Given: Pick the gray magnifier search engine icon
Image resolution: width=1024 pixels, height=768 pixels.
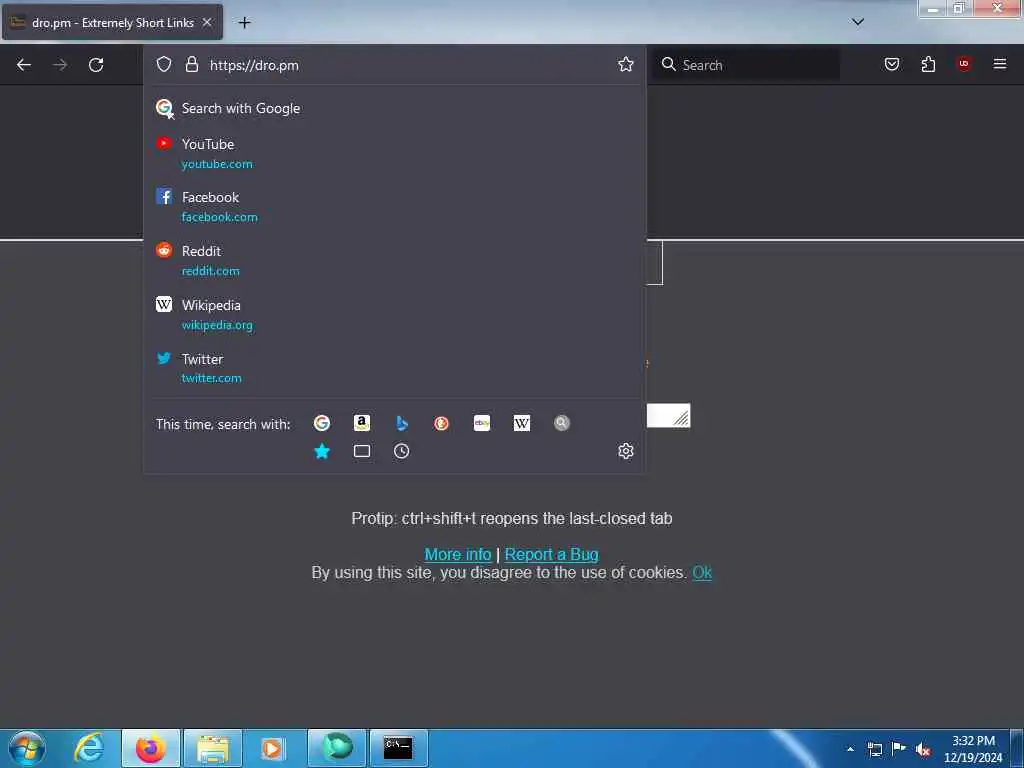Looking at the screenshot, I should [x=562, y=423].
